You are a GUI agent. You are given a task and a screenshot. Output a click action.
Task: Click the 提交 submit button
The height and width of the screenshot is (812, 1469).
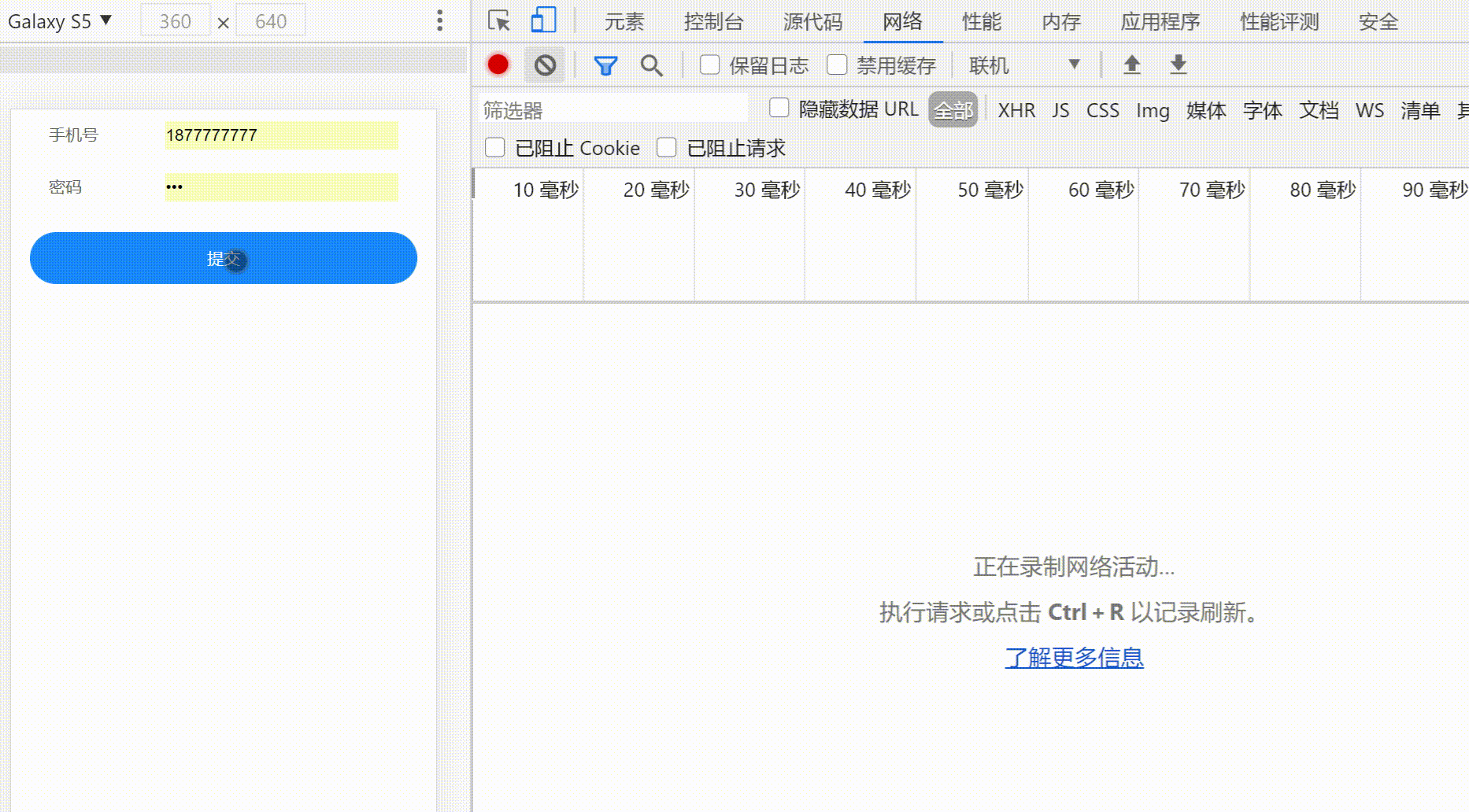223,258
